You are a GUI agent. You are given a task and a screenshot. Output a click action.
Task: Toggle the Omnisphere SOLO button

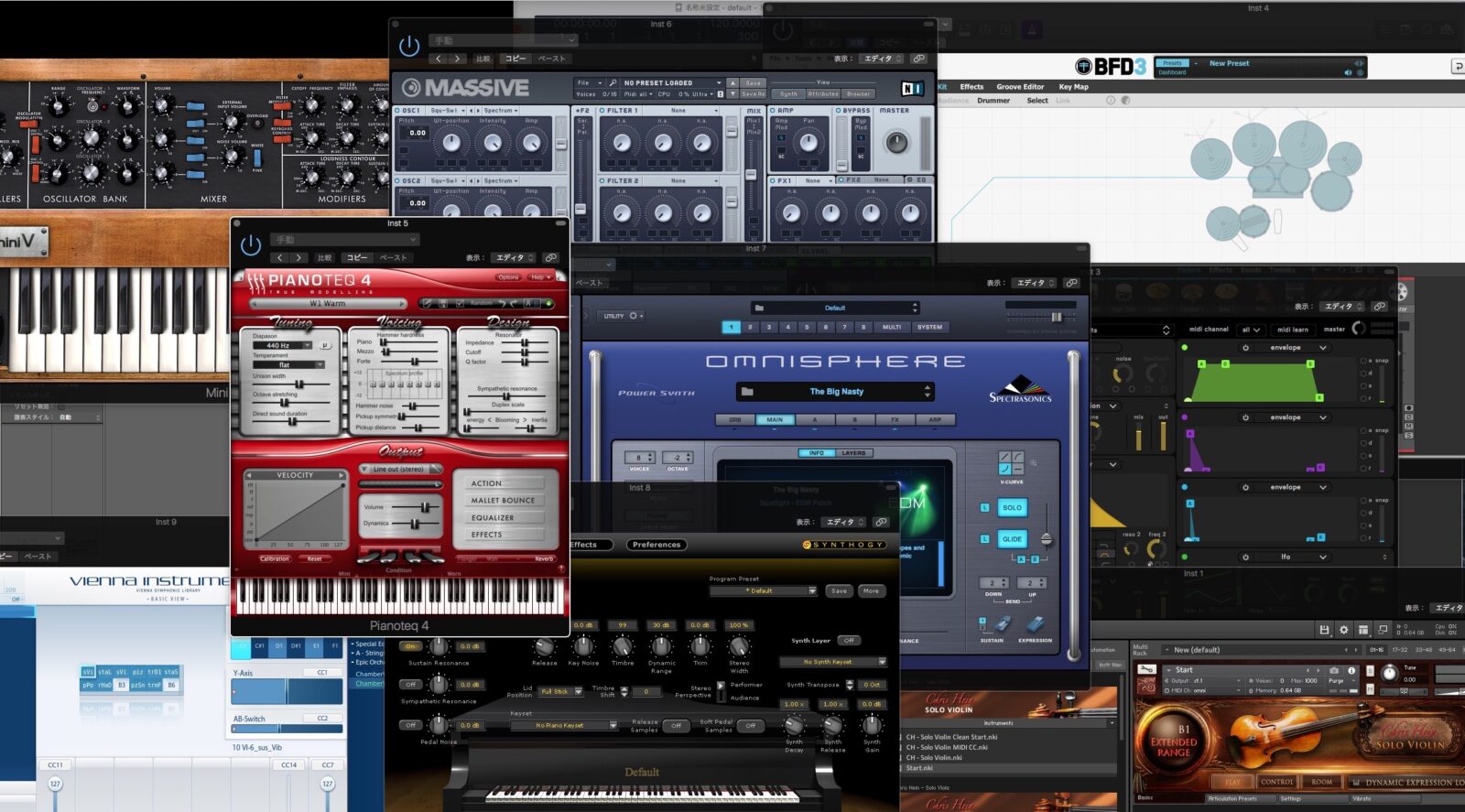1012,507
